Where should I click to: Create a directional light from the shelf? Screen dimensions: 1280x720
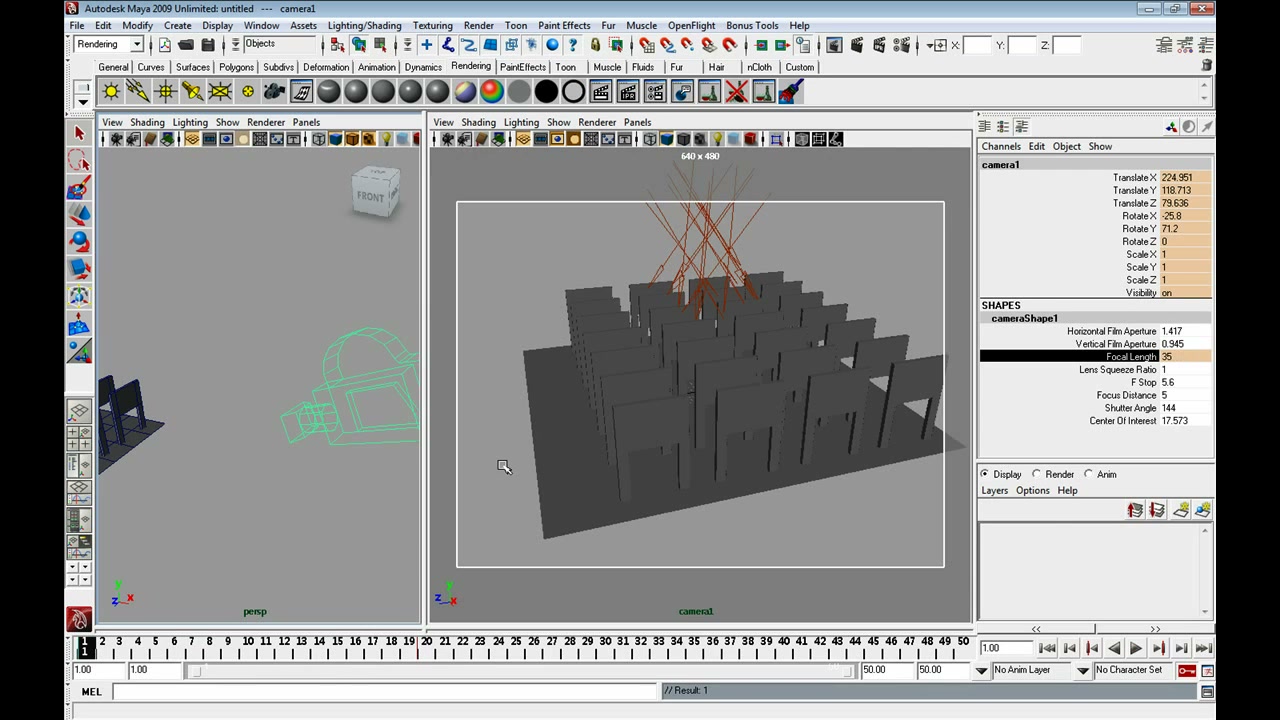139,92
